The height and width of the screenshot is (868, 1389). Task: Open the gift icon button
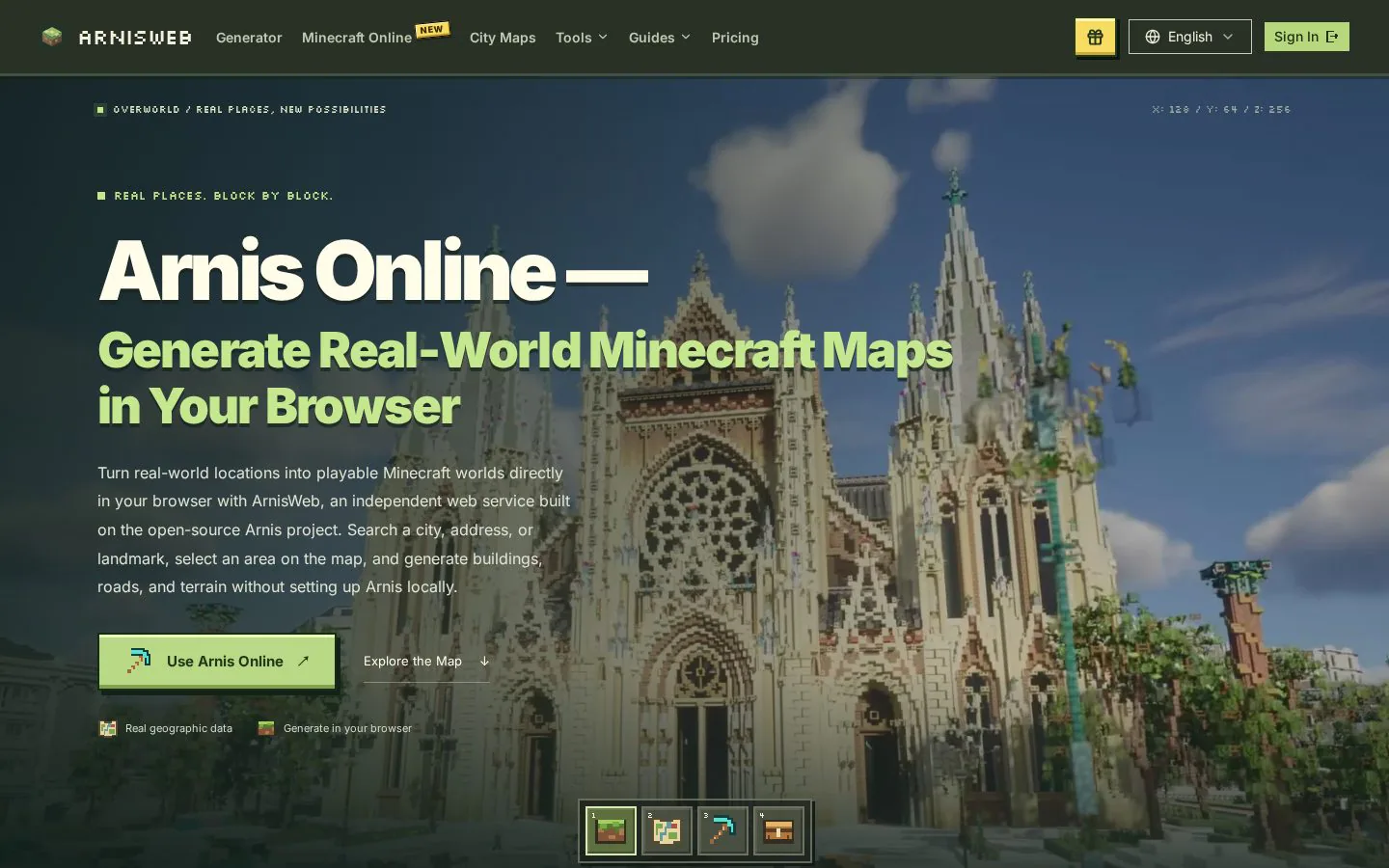click(1095, 37)
